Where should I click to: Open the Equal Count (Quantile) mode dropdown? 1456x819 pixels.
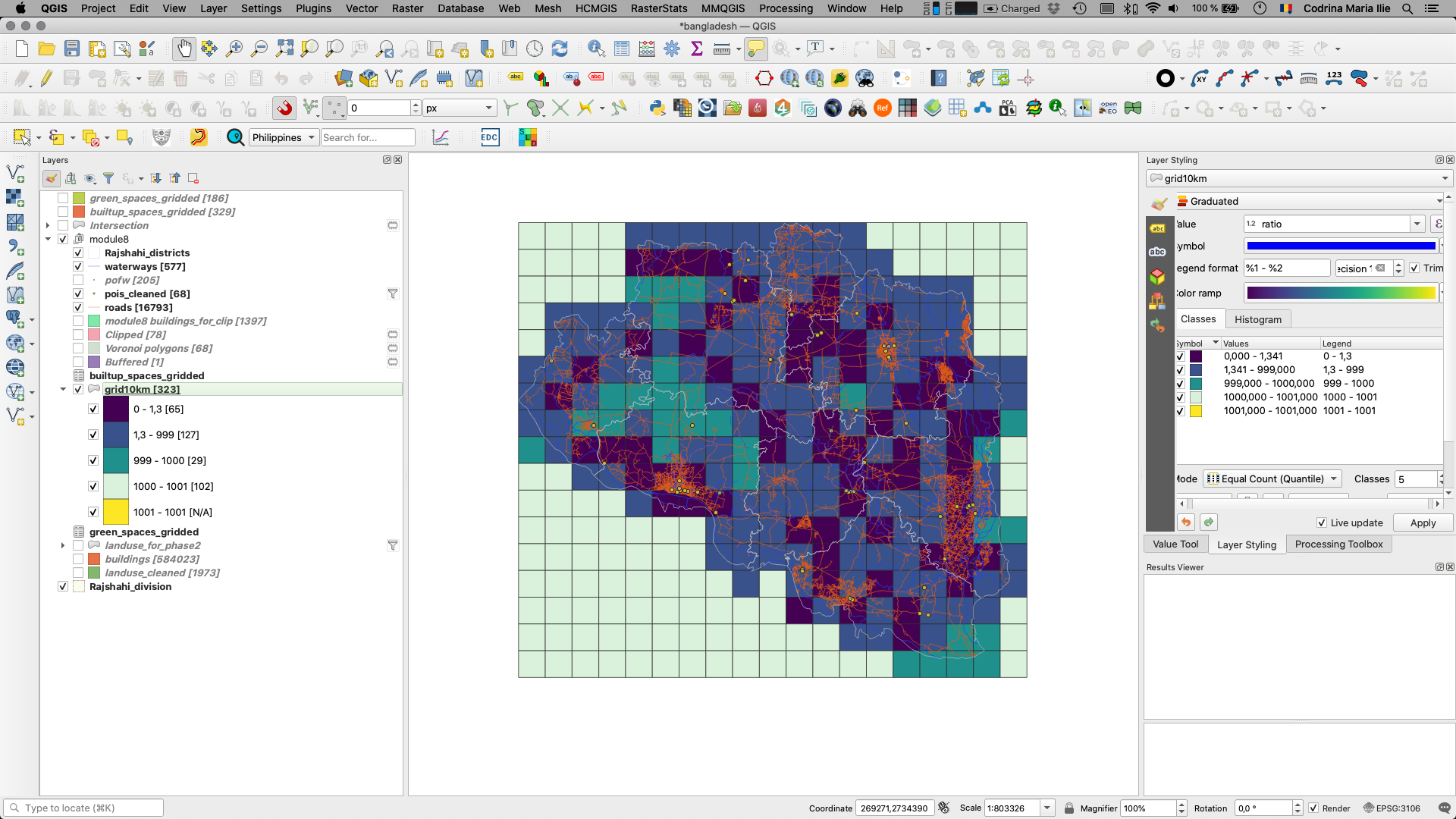coord(1272,479)
